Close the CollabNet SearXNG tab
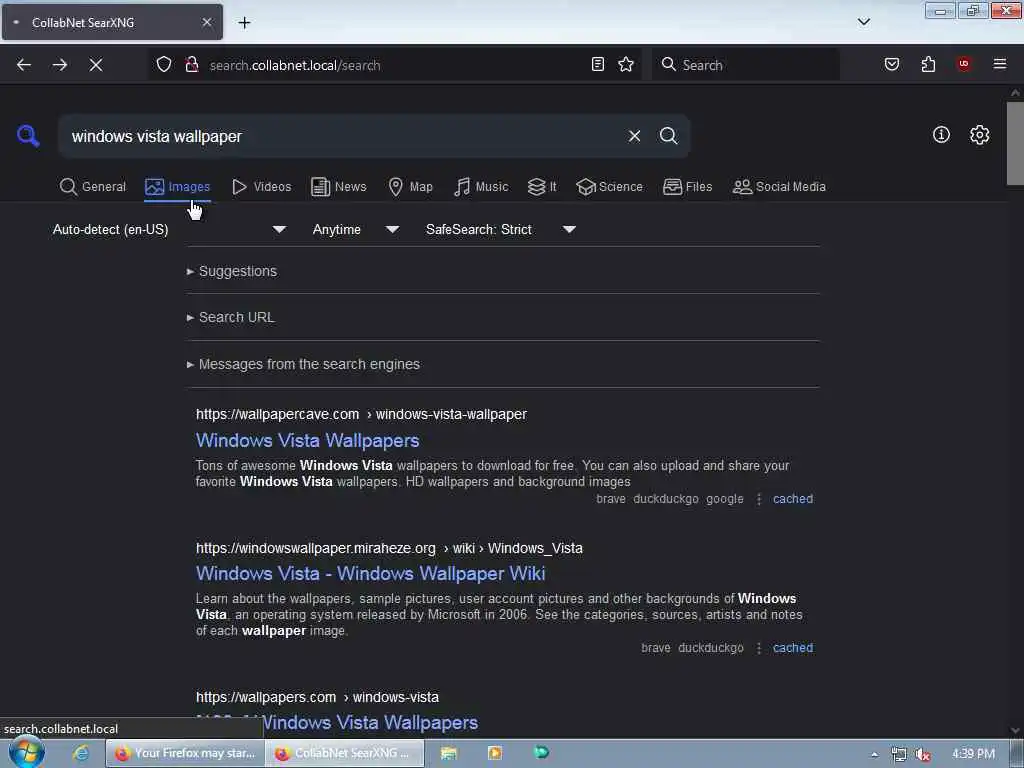The image size is (1024, 768). coord(206,22)
